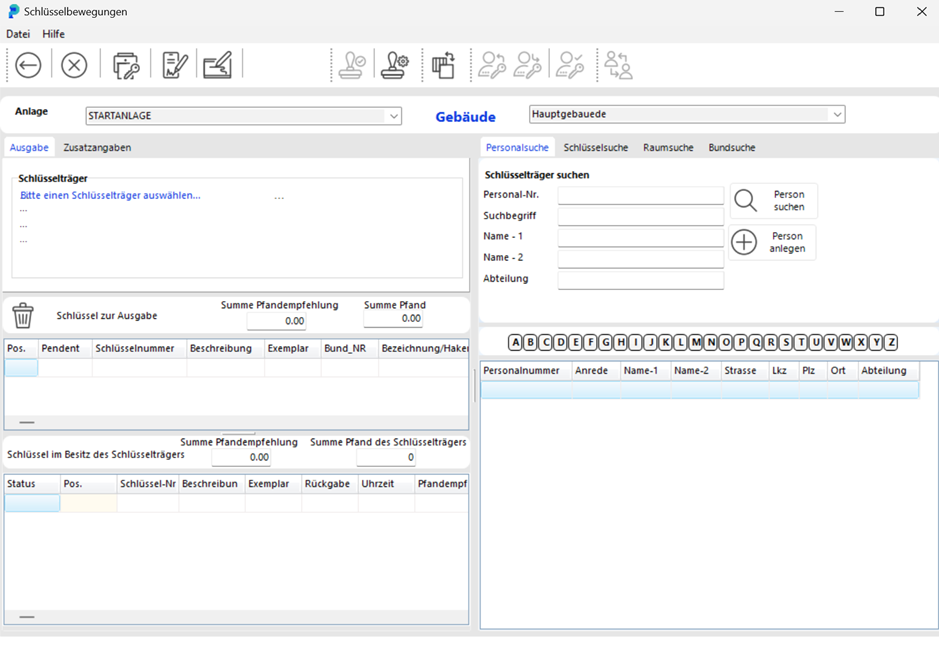939x656 pixels.
Task: Click the document transfer toolbar icon
Action: pos(443,66)
